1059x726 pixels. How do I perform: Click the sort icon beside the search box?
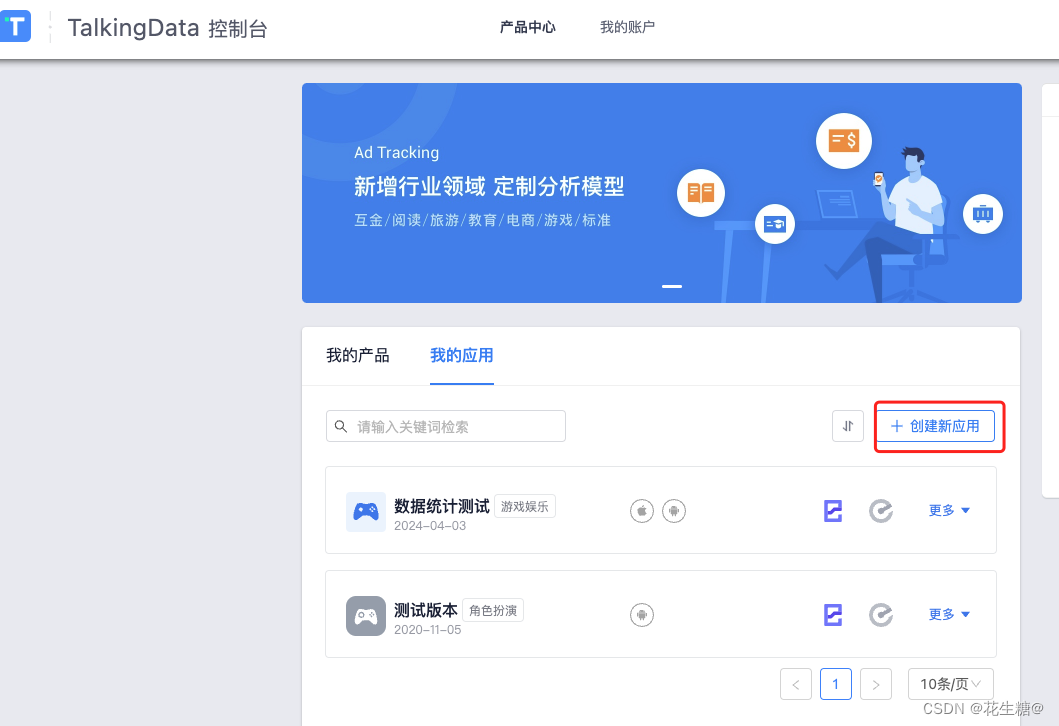[847, 425]
